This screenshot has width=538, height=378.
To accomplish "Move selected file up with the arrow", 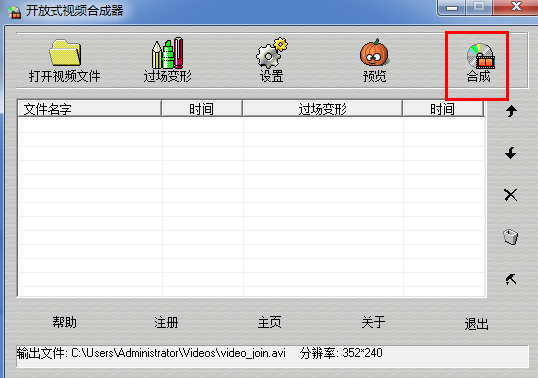I will pyautogui.click(x=511, y=111).
